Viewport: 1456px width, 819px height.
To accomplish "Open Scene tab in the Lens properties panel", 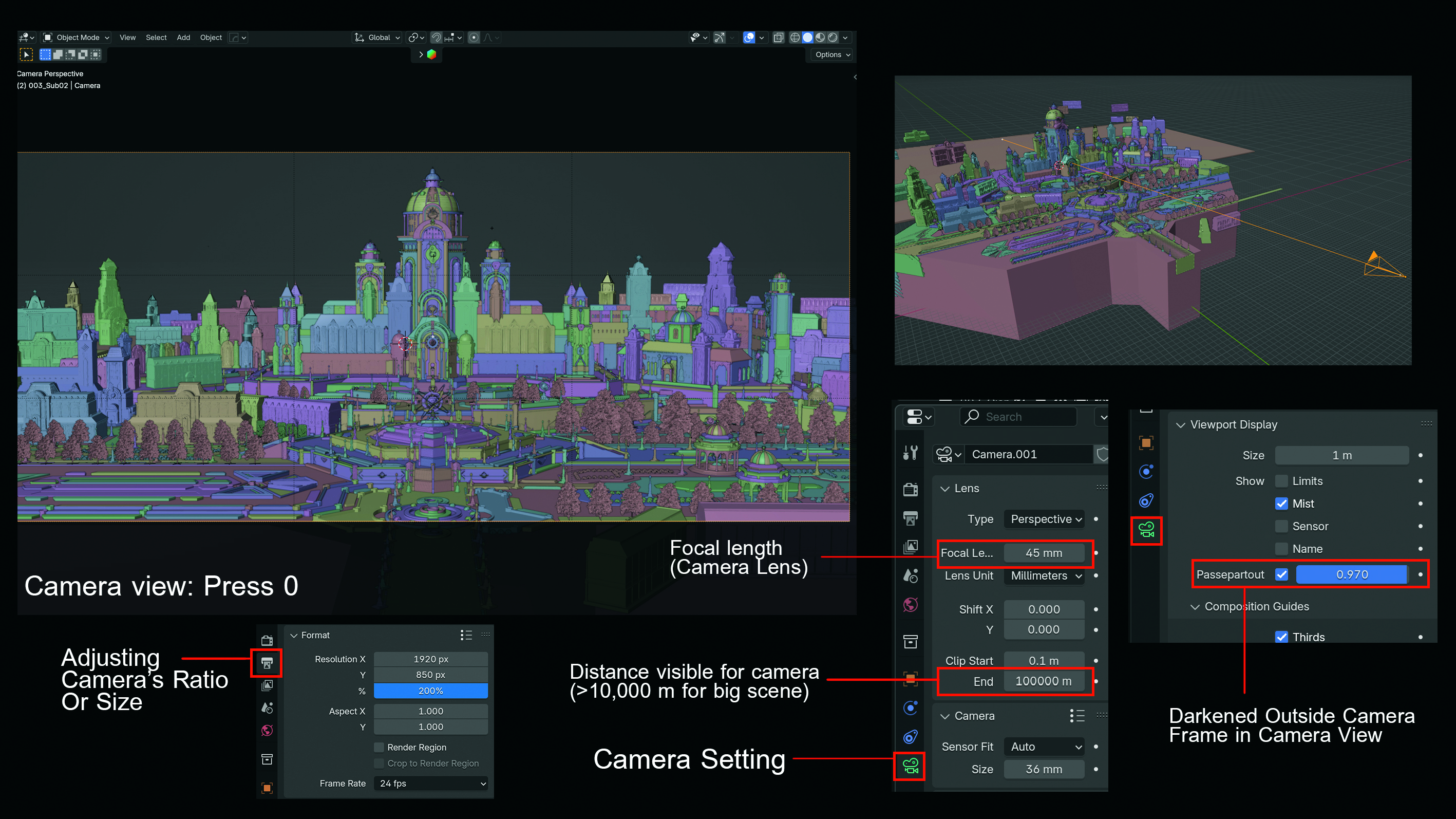I will point(910,576).
